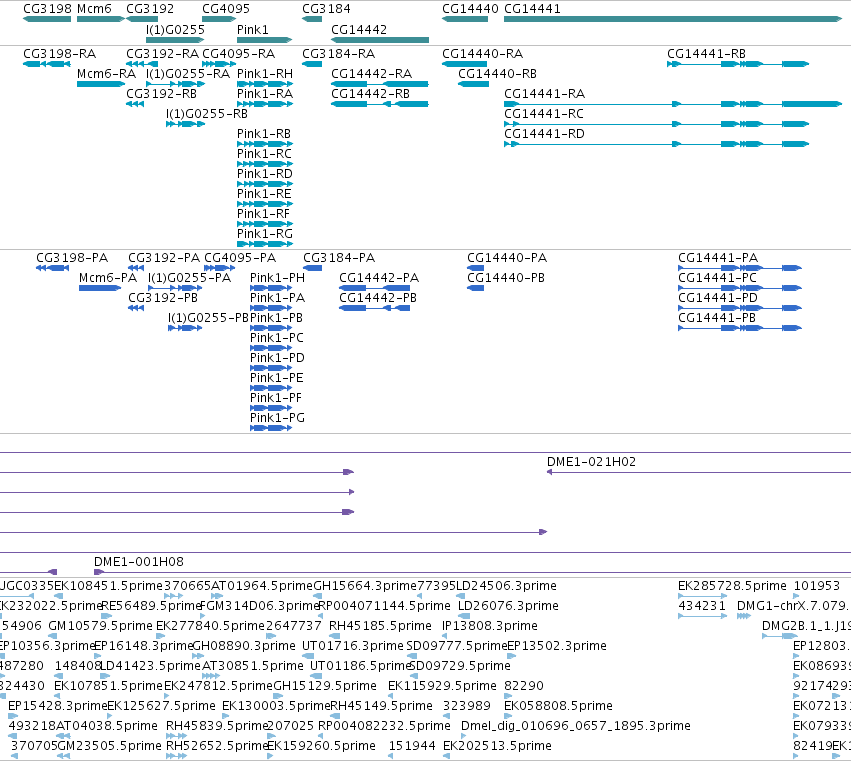Select the EK202513.5prime EST label

[x=497, y=746]
